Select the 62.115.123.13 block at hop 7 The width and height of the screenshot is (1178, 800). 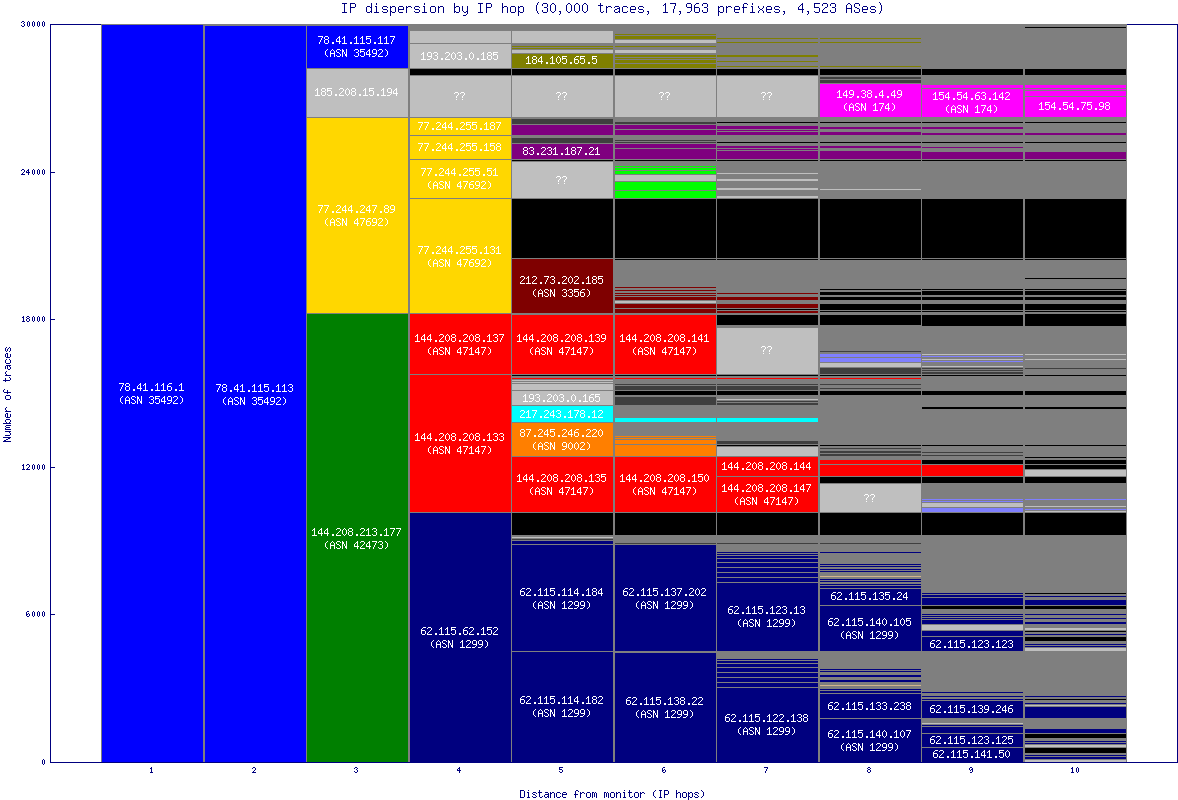[768, 616]
